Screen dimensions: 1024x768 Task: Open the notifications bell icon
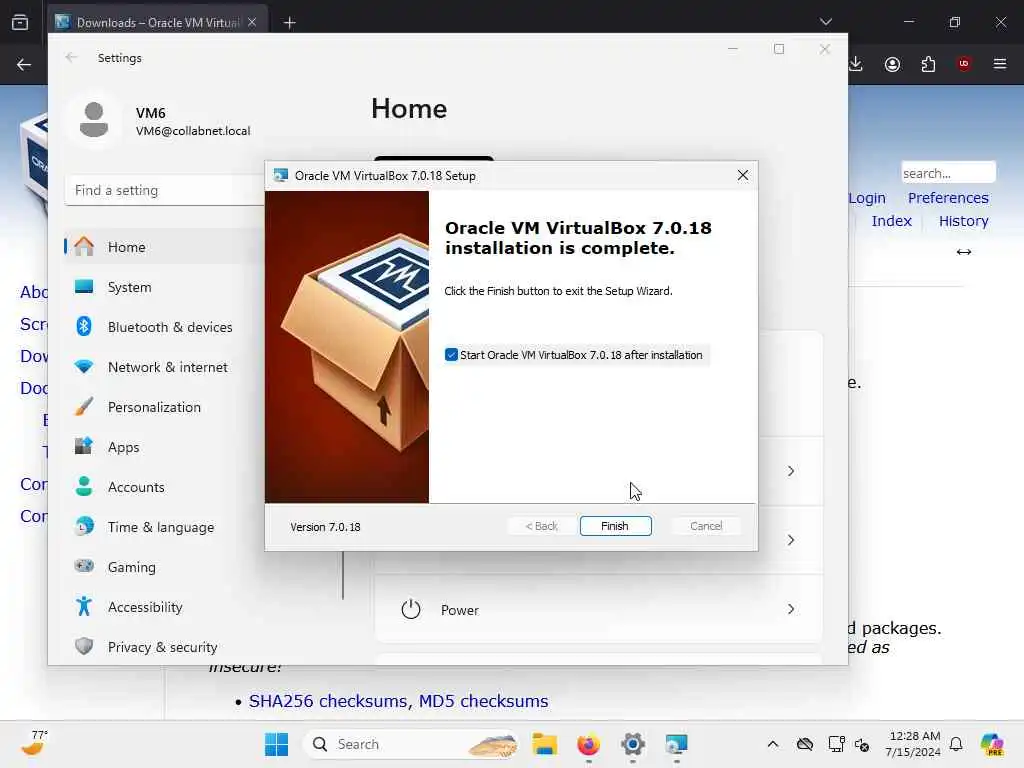coord(956,744)
